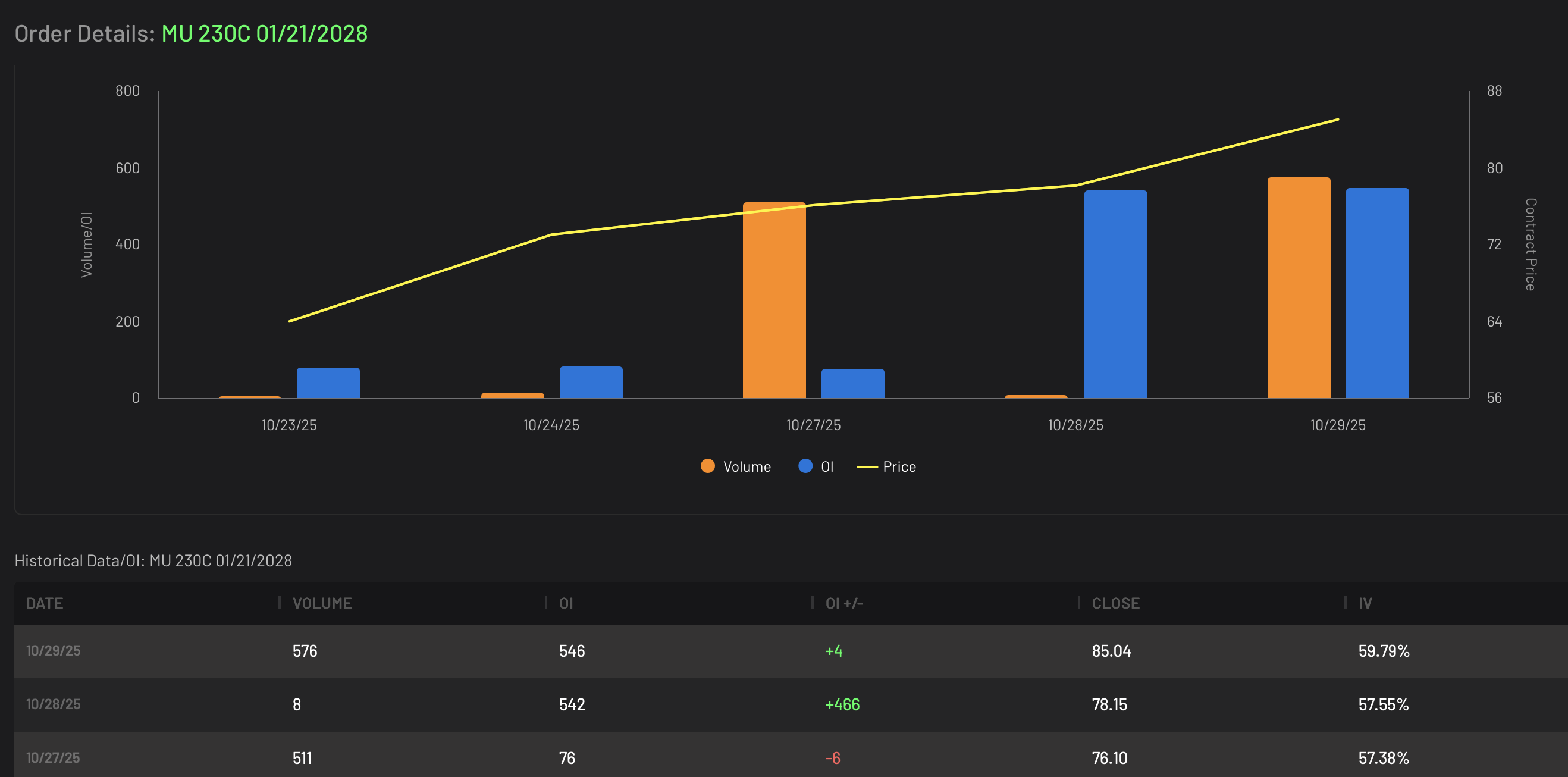Click the 10/29/25 date cell in the table

pos(53,650)
